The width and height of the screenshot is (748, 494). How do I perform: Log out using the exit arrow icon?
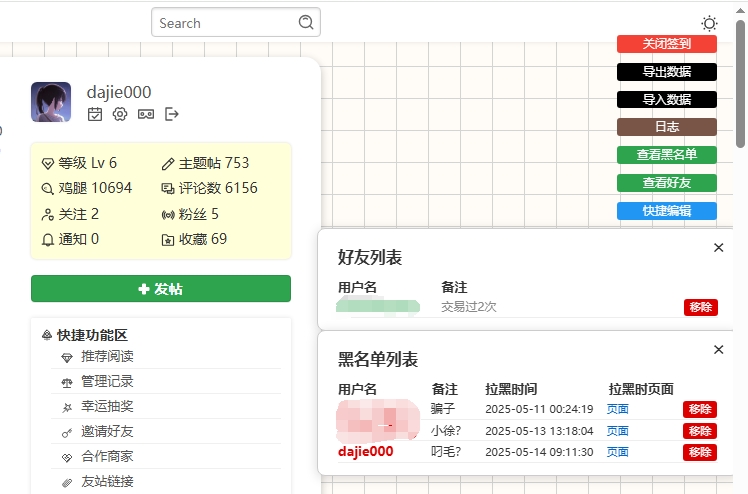coord(172,114)
